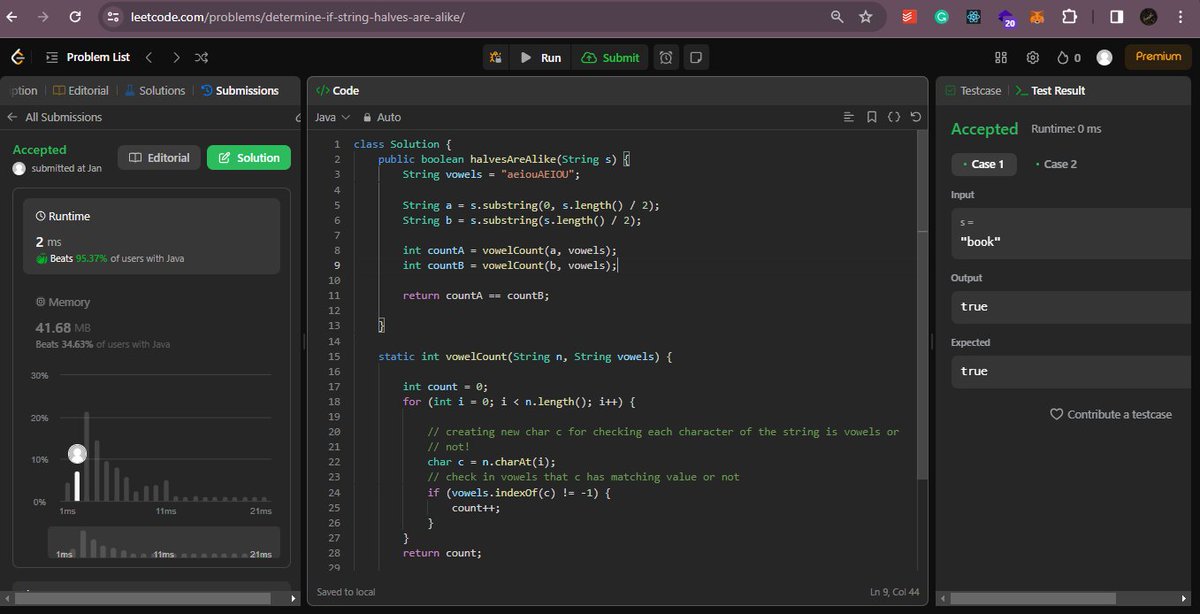Click code line 11 return statement
The height and width of the screenshot is (614, 1200).
pyautogui.click(x=476, y=295)
